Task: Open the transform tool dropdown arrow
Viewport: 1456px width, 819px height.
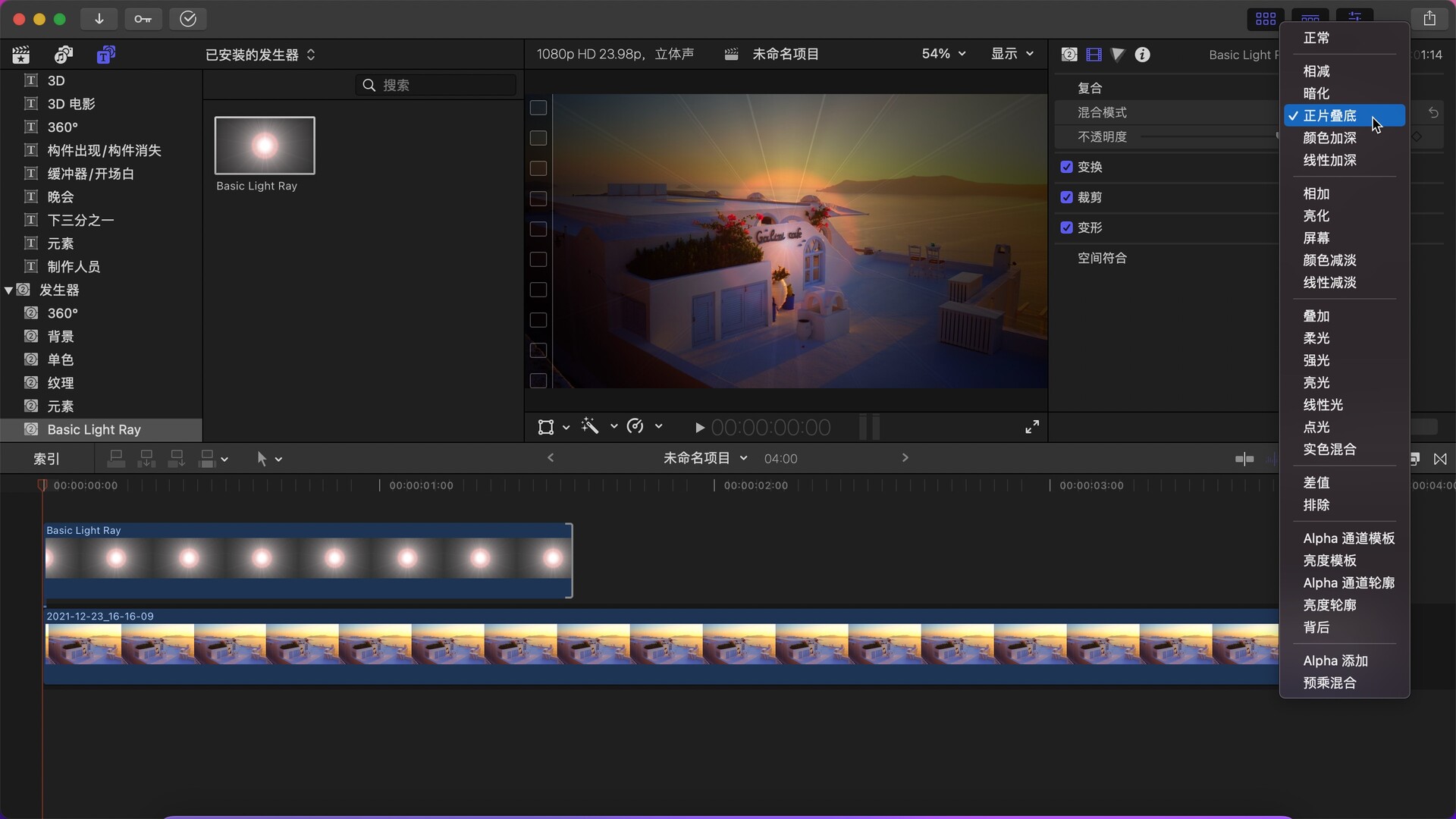Action: click(x=566, y=428)
